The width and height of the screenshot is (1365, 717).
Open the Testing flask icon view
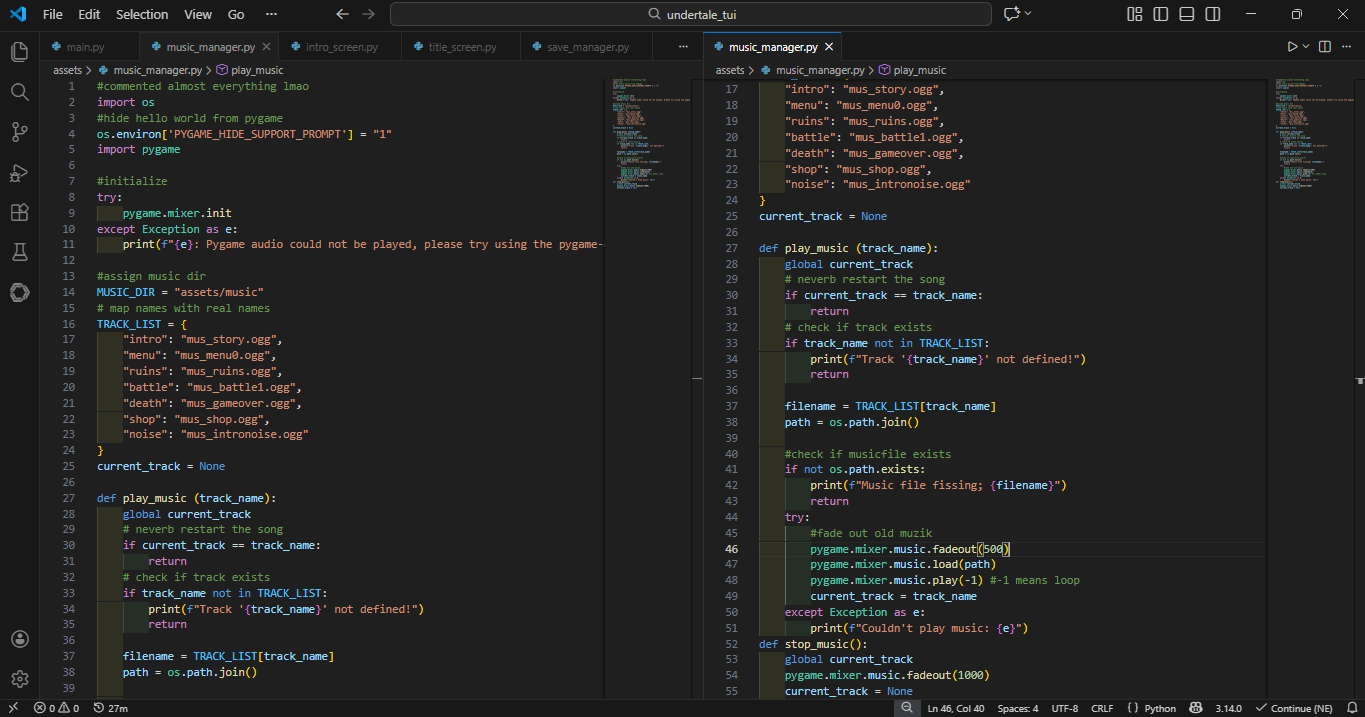[19, 252]
